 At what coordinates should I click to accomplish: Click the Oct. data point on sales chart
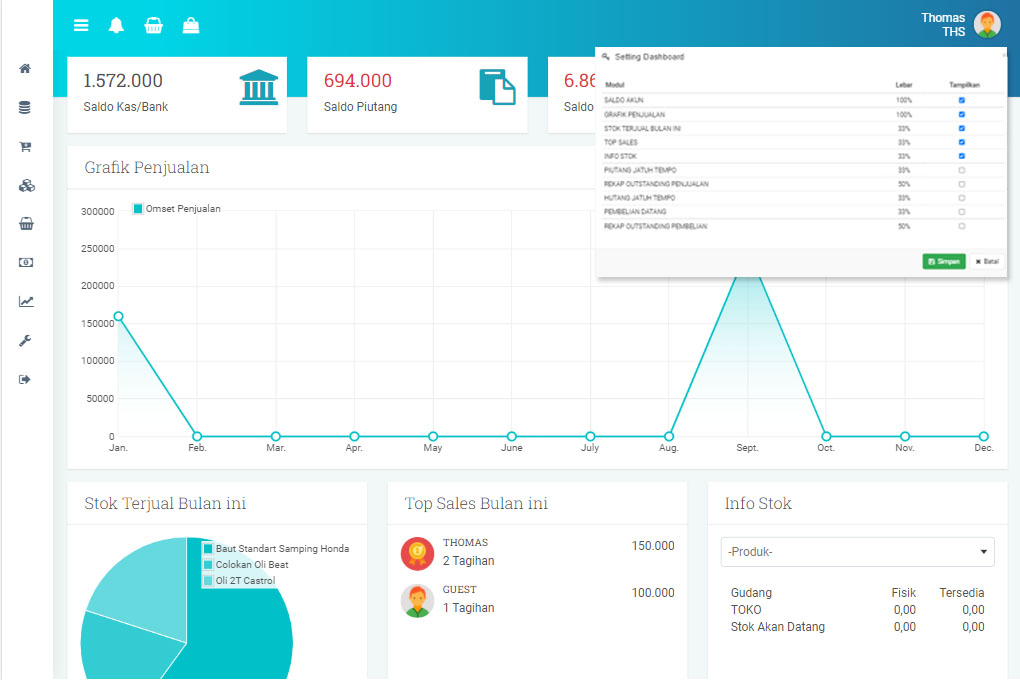826,436
